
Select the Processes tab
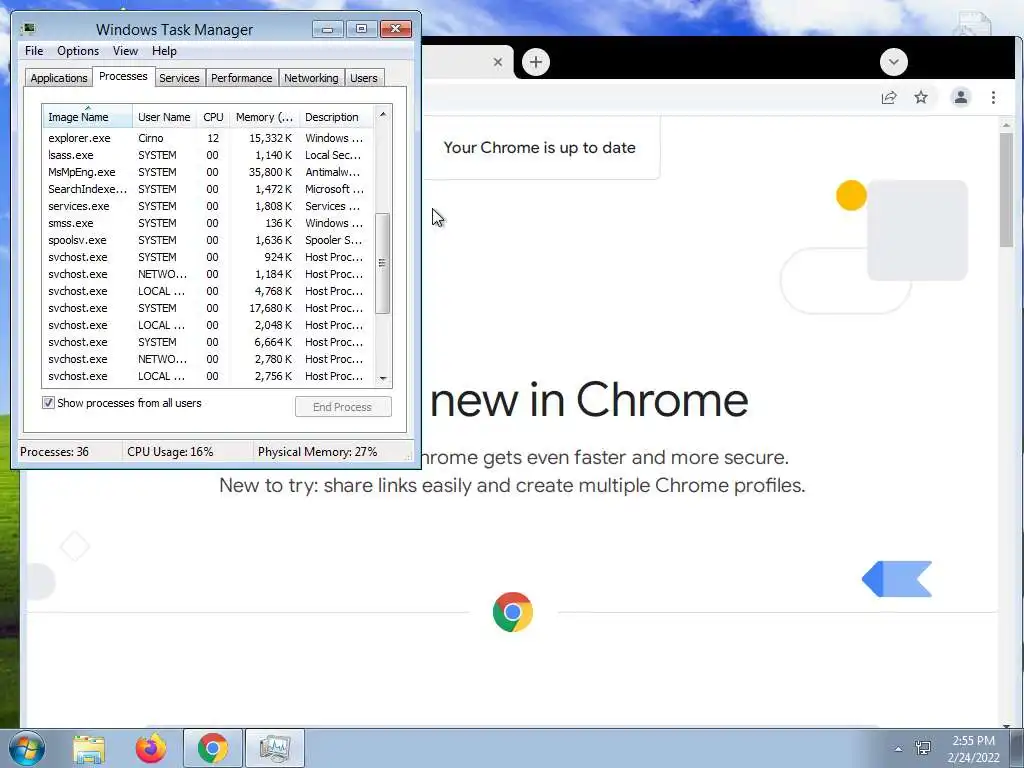pyautogui.click(x=123, y=76)
